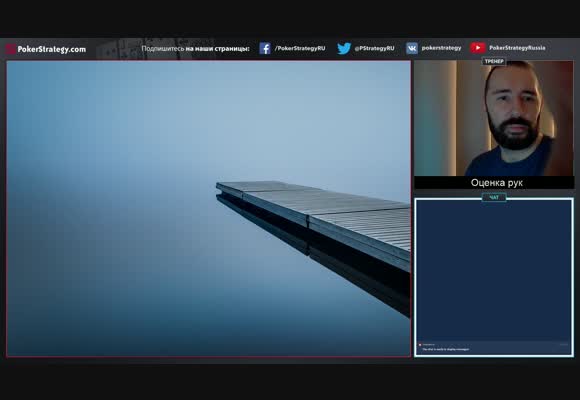Click the red PokerStrategy logo emblem
Screen dimensions: 580x400
(10, 49)
